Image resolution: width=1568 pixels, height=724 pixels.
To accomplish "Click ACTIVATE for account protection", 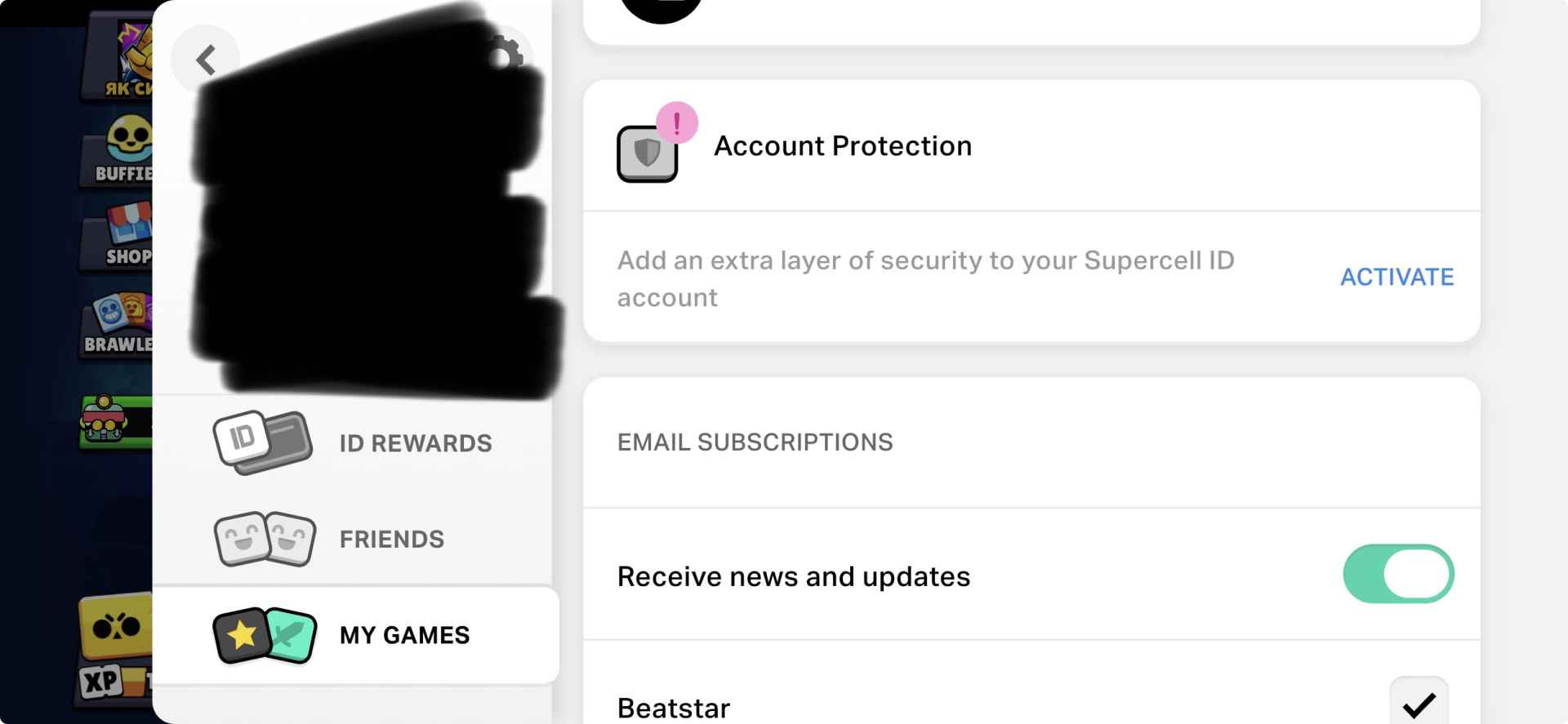I will click(x=1396, y=278).
